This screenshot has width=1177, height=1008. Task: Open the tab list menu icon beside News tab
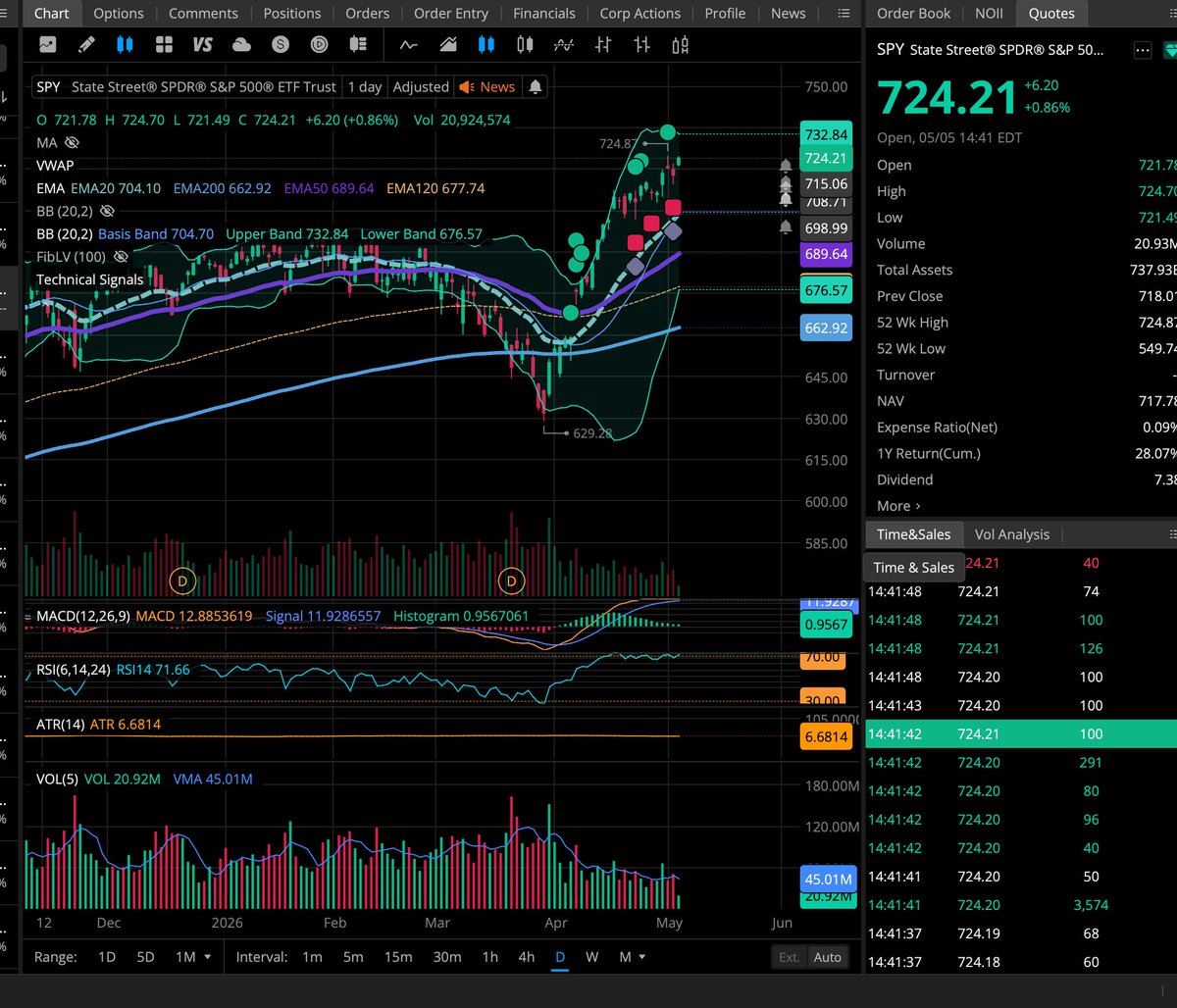pos(844,14)
